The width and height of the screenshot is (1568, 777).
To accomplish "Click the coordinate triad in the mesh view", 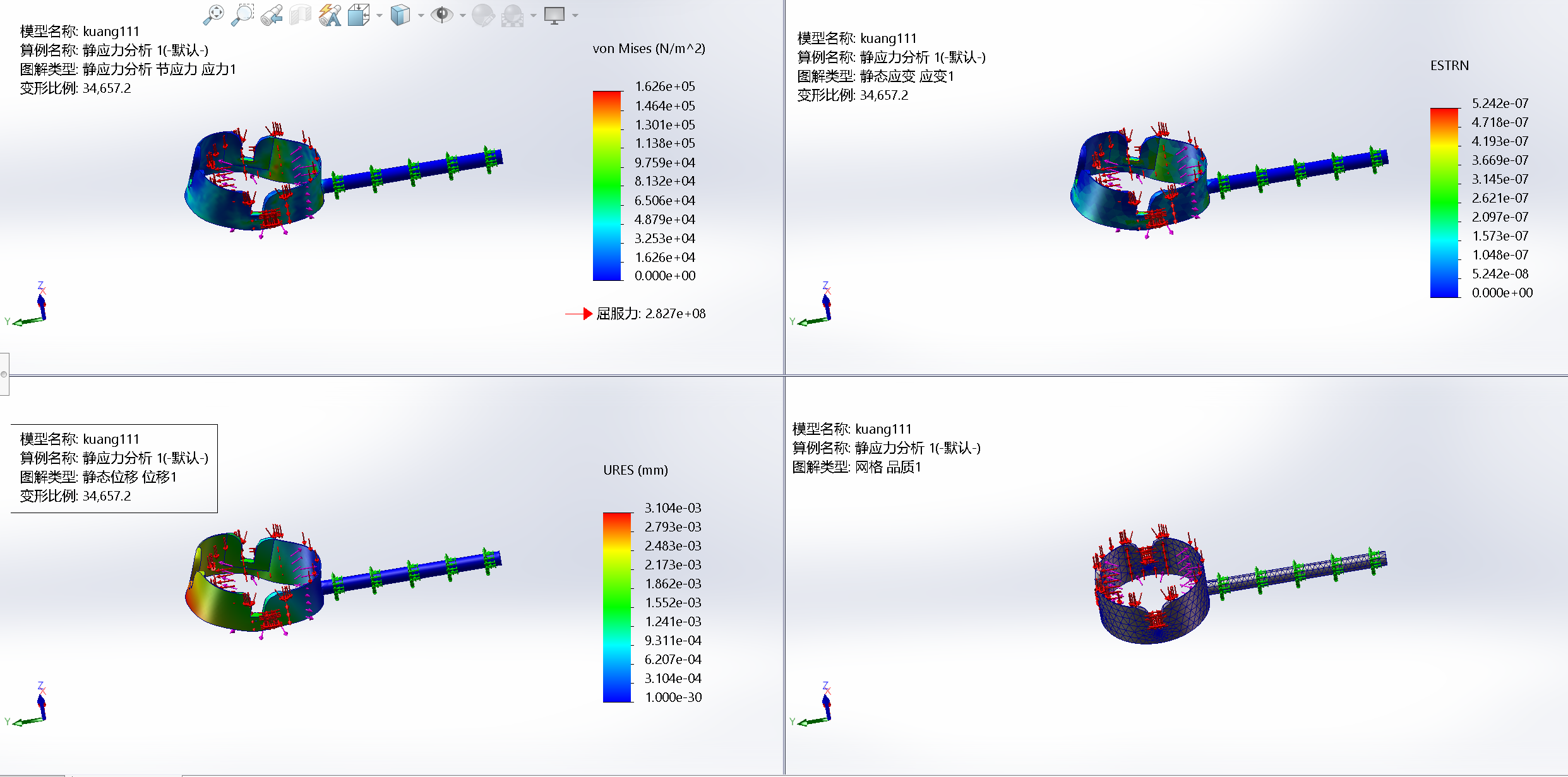I will pyautogui.click(x=812, y=704).
